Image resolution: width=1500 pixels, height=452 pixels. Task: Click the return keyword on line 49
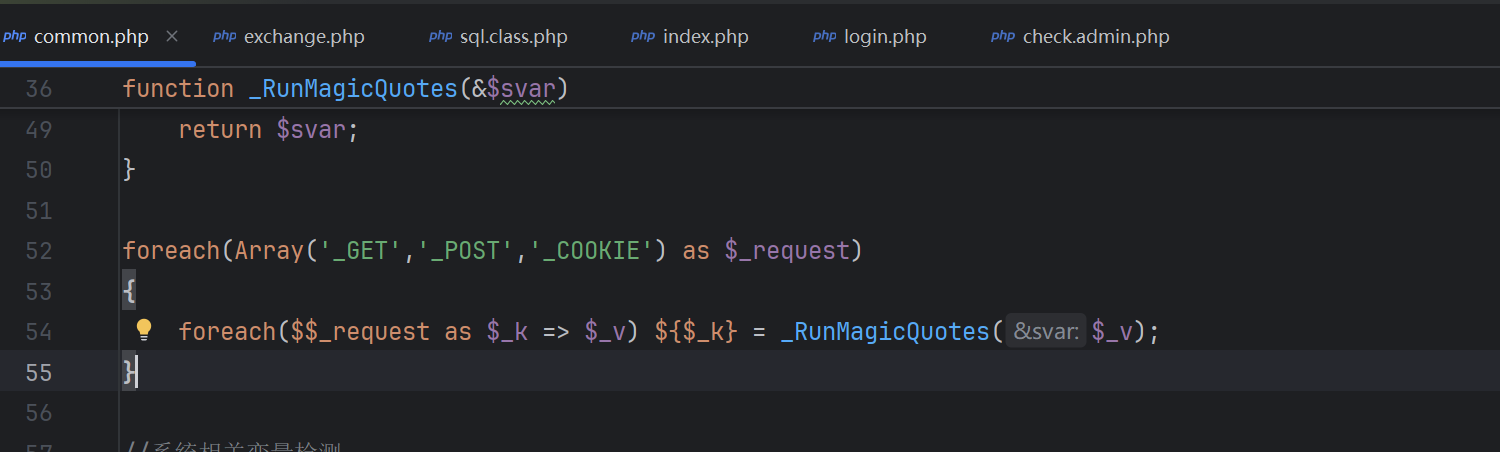pos(220,130)
